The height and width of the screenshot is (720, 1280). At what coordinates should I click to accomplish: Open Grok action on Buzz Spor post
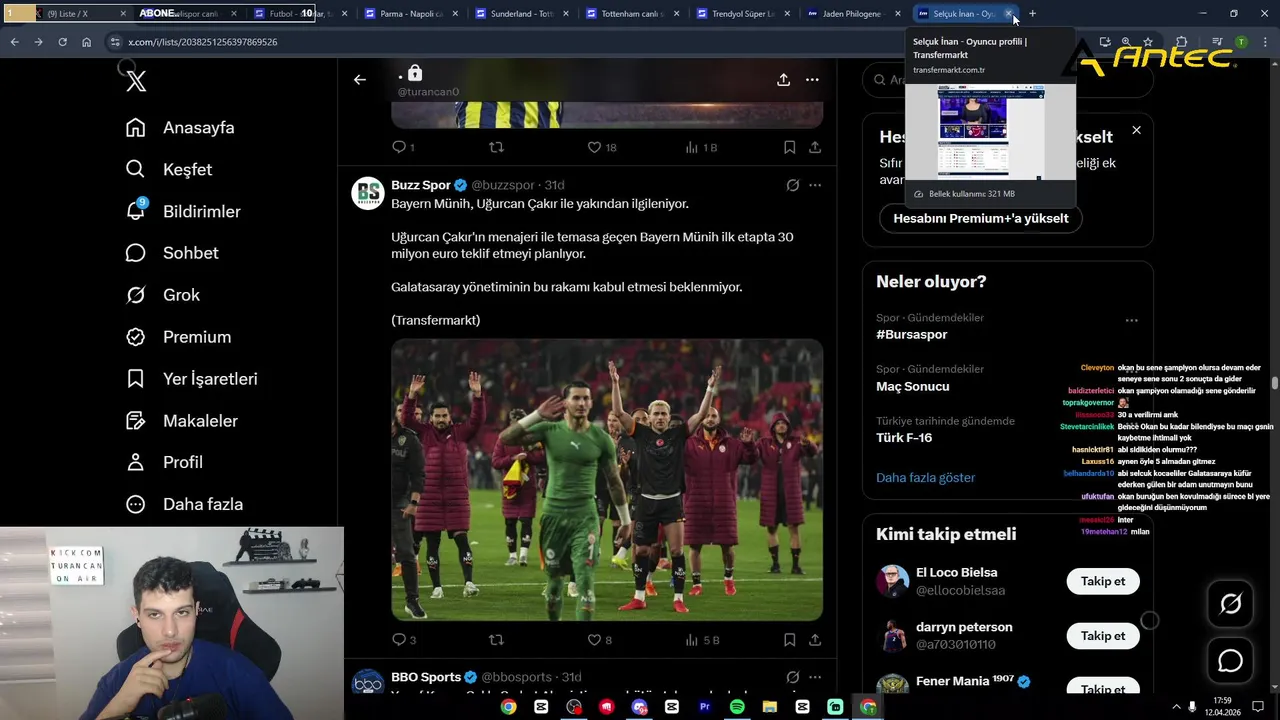[792, 185]
